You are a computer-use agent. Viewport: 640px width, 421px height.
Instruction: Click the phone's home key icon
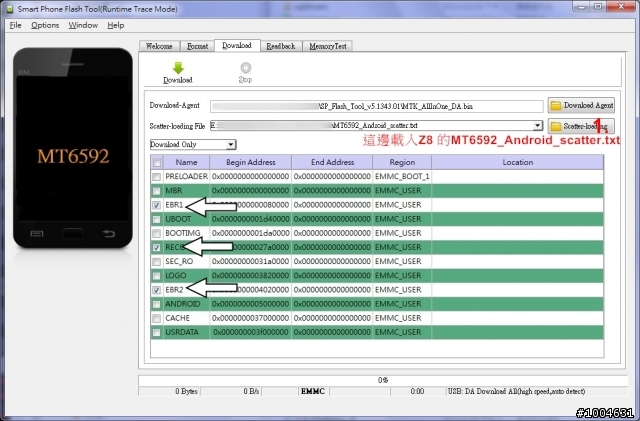click(x=73, y=234)
